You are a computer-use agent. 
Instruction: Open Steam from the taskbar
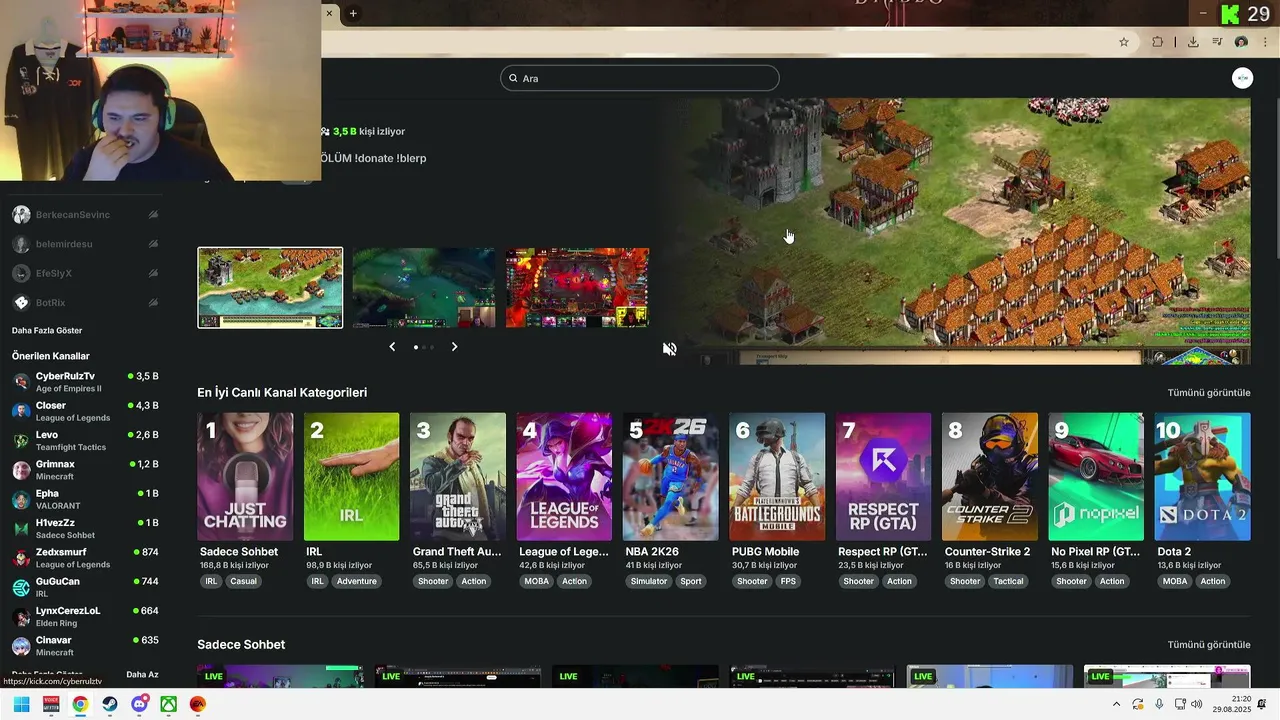(110, 704)
